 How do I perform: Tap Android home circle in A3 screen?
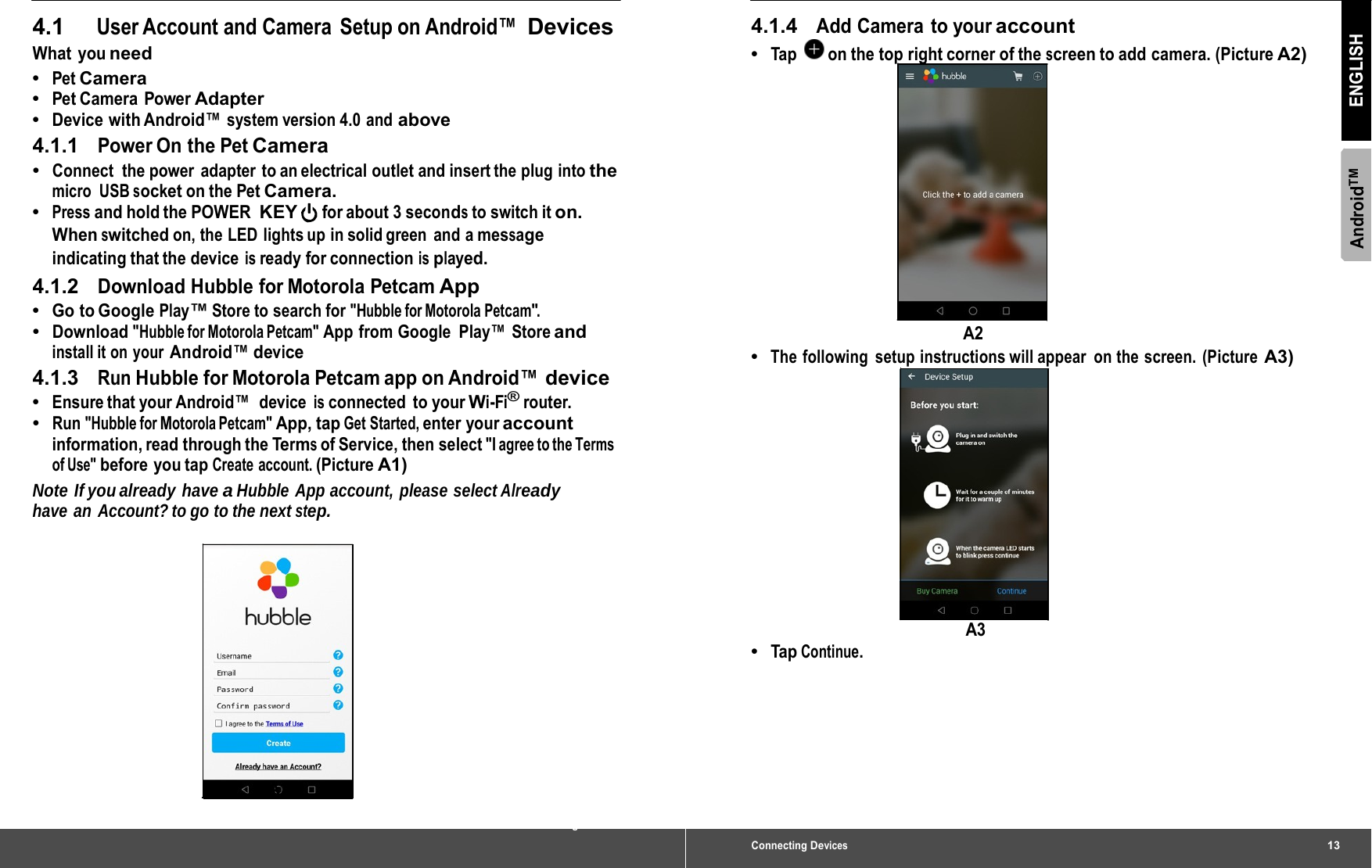[x=975, y=610]
